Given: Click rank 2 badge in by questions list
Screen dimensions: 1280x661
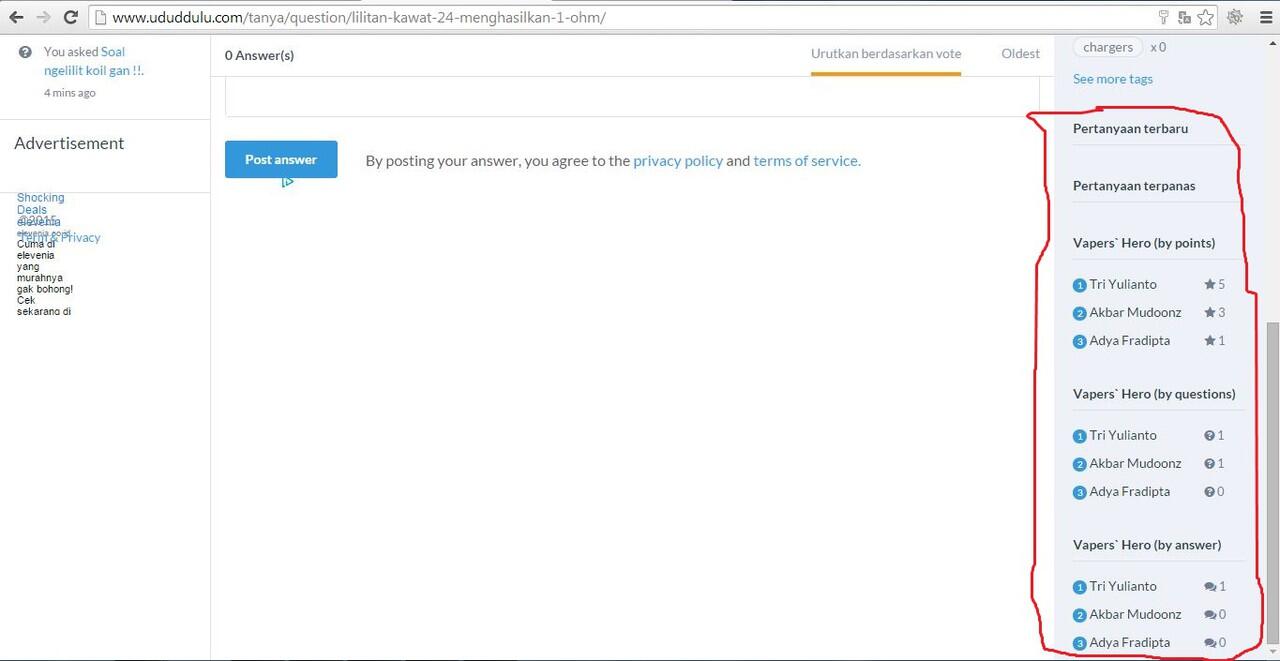Looking at the screenshot, I should point(1079,465).
